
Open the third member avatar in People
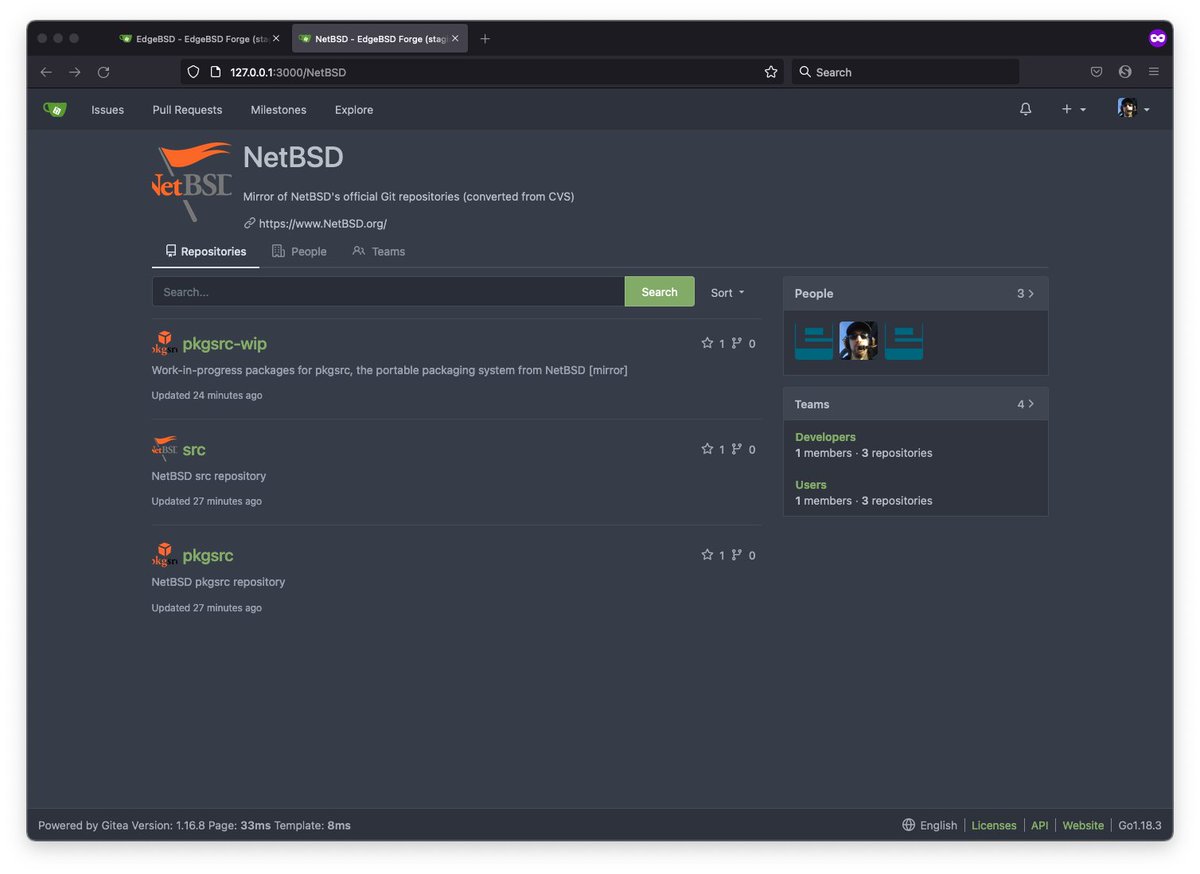[x=904, y=341]
